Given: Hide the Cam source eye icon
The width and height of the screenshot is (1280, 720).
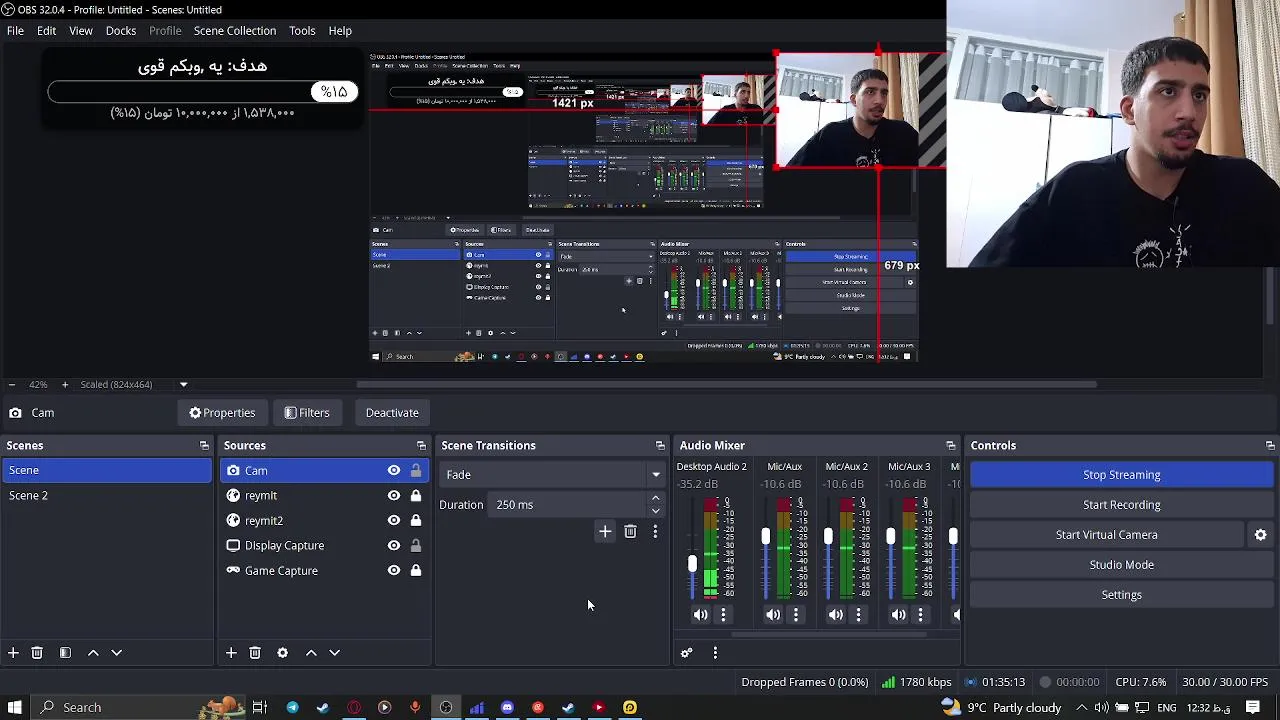Looking at the screenshot, I should tap(394, 470).
